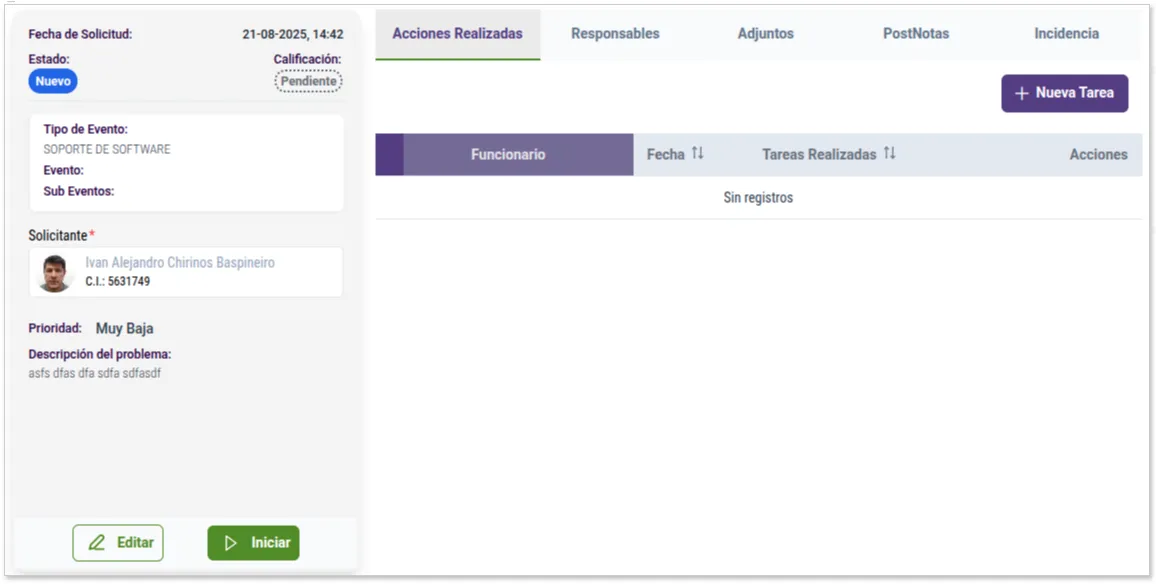This screenshot has width=1156, height=584.
Task: Click the pencil icon in the Editar button
Action: (98, 542)
